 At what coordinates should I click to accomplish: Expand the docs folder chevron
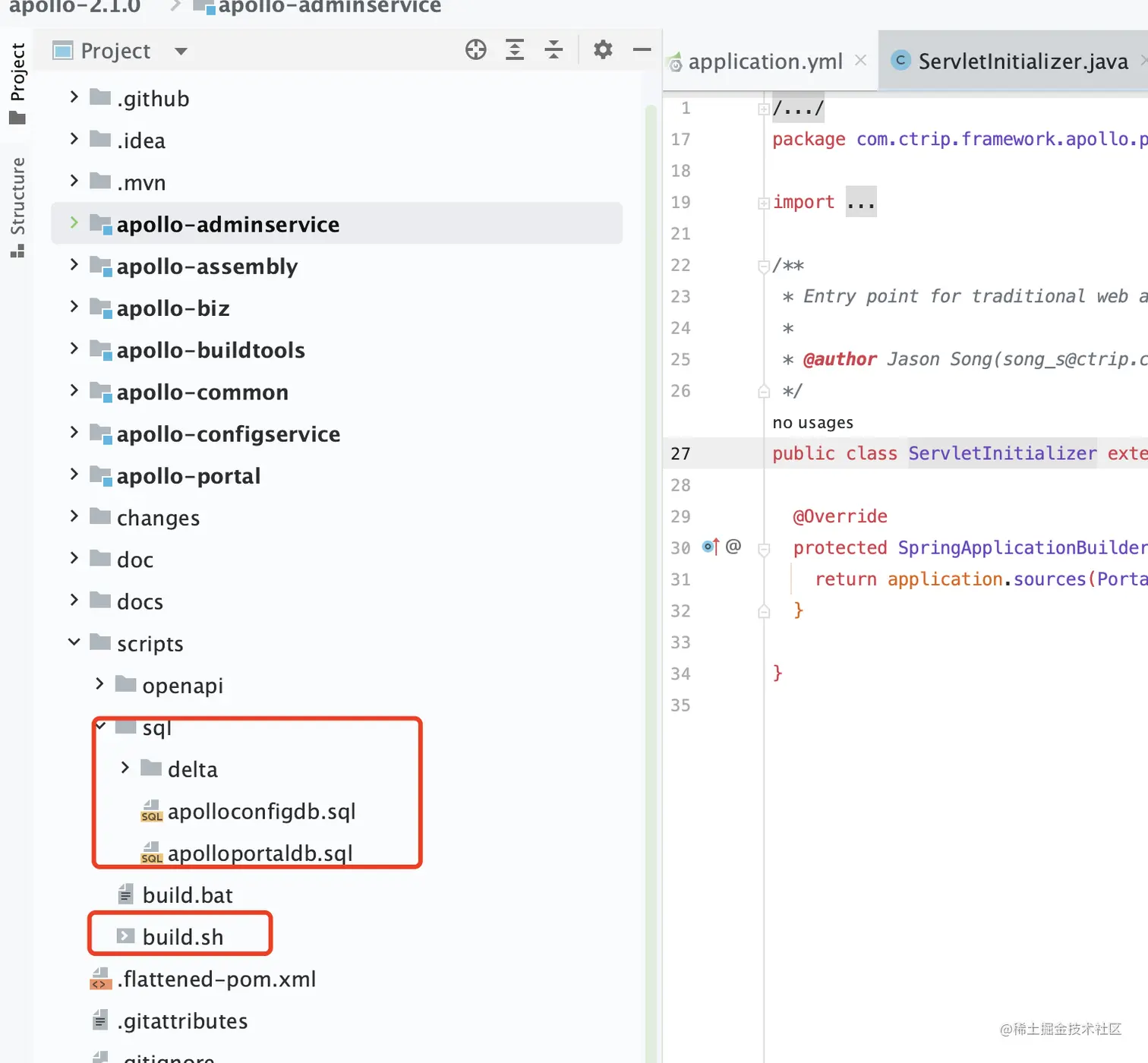74,599
